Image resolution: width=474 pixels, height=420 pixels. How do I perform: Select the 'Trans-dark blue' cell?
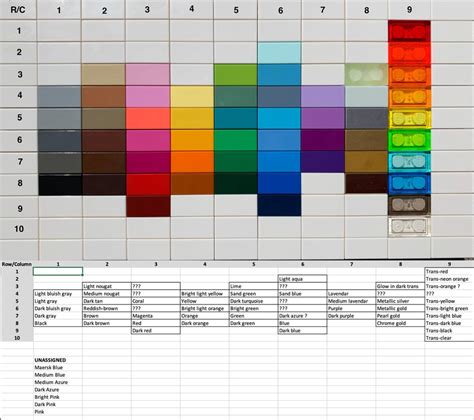pos(449,323)
